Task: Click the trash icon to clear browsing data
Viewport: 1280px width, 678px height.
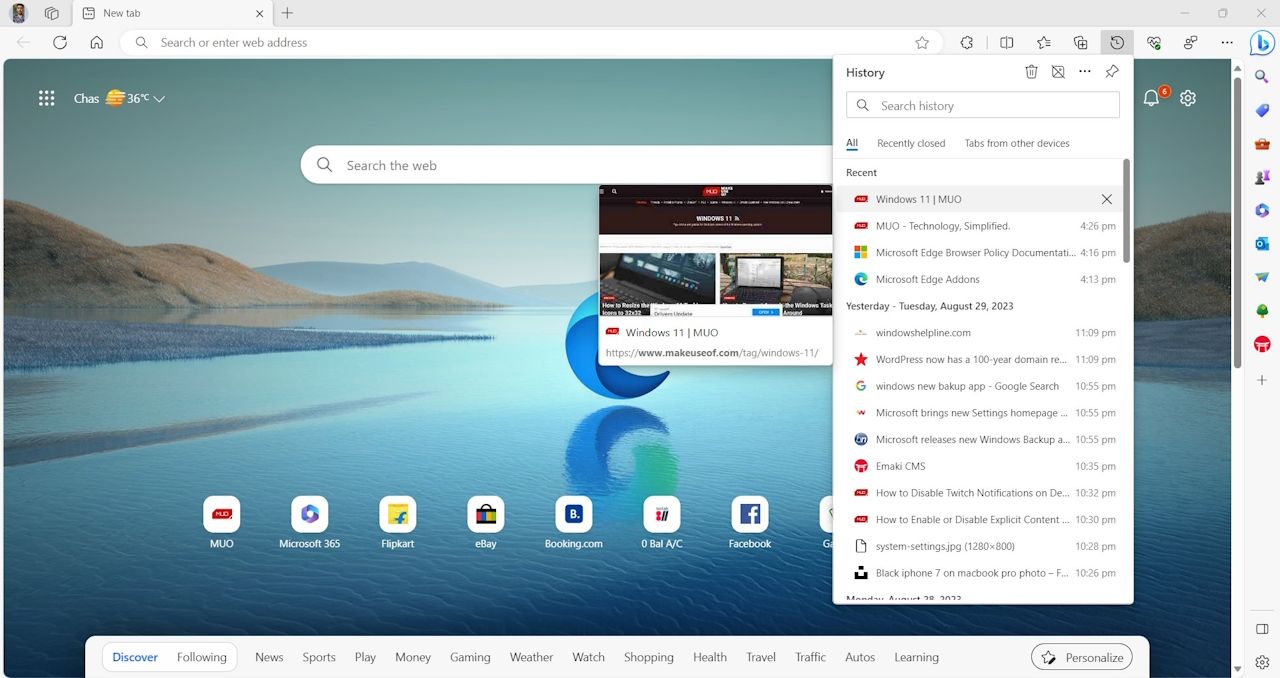Action: click(x=1031, y=72)
